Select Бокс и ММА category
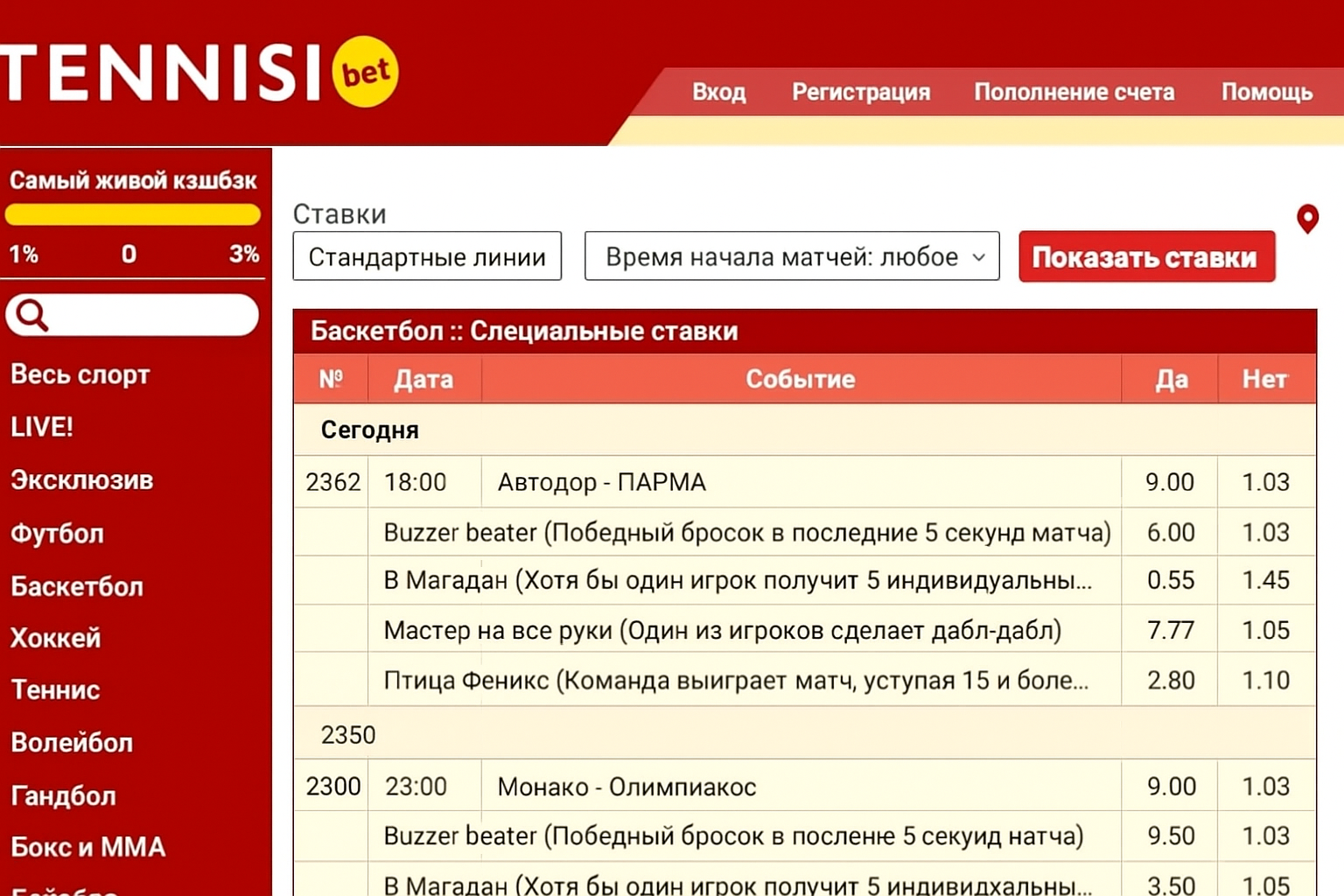The height and width of the screenshot is (896, 1344). [x=86, y=847]
